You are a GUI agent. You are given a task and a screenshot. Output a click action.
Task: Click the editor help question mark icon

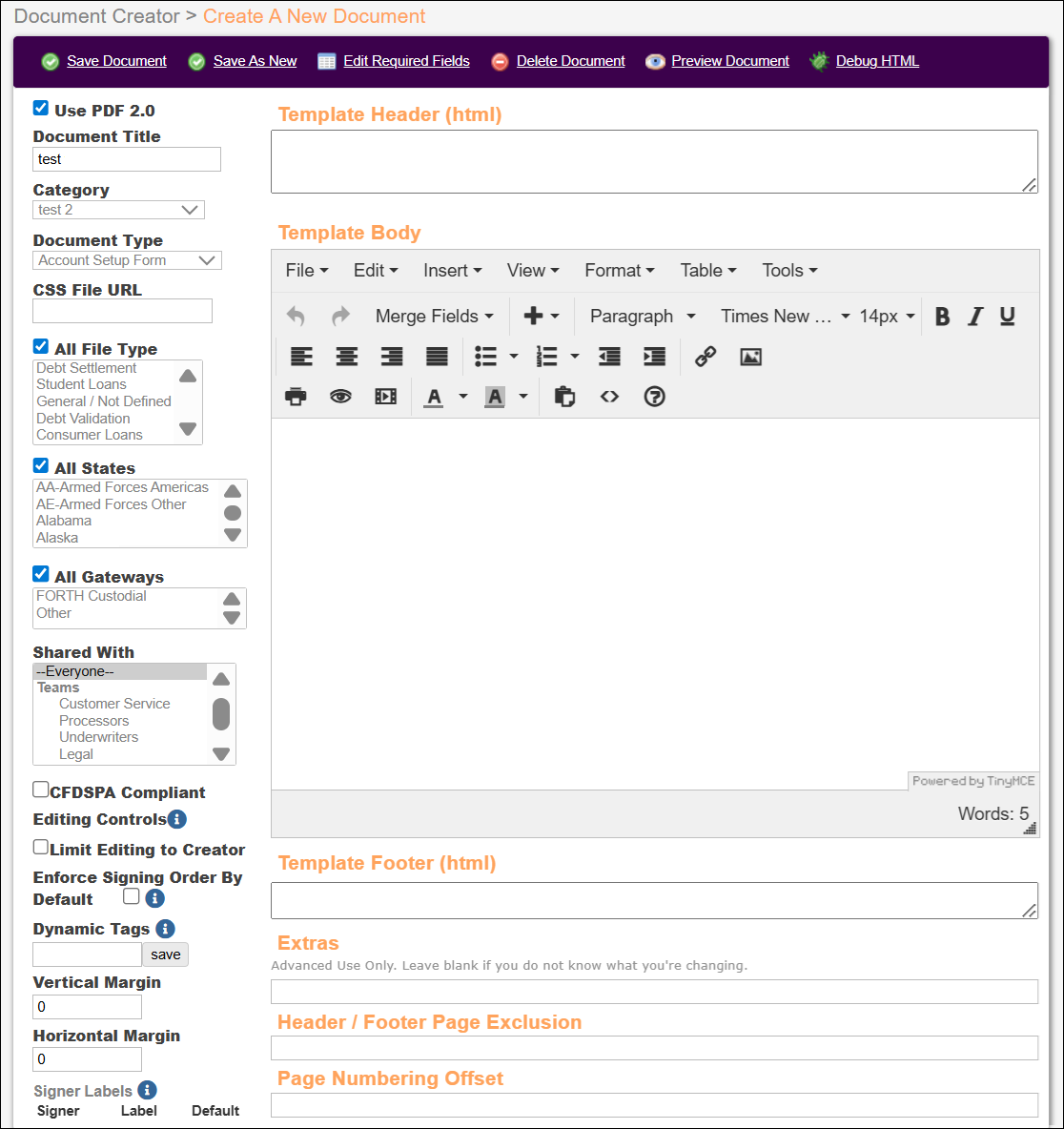point(654,397)
